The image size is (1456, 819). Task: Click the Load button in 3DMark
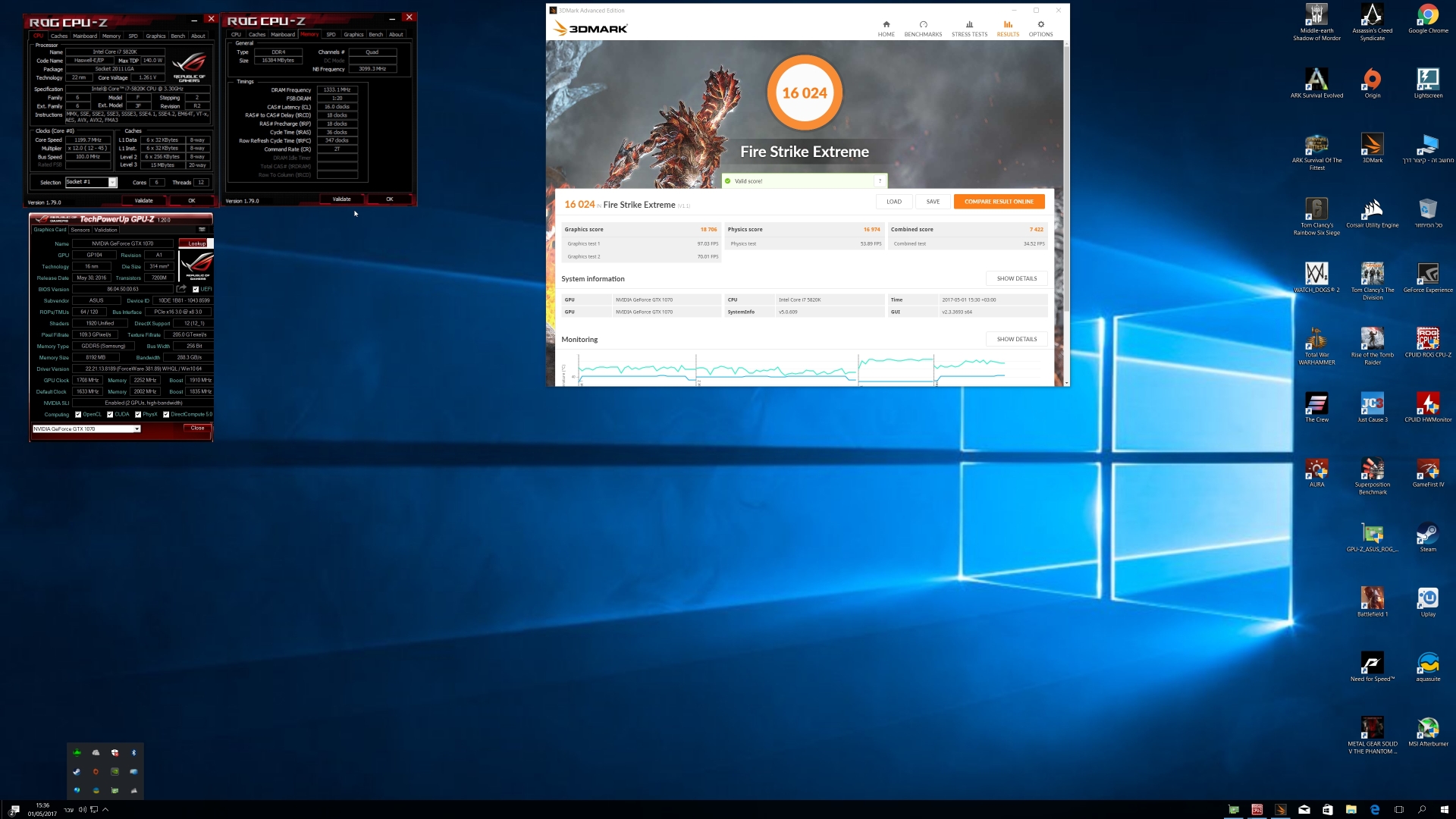[894, 202]
